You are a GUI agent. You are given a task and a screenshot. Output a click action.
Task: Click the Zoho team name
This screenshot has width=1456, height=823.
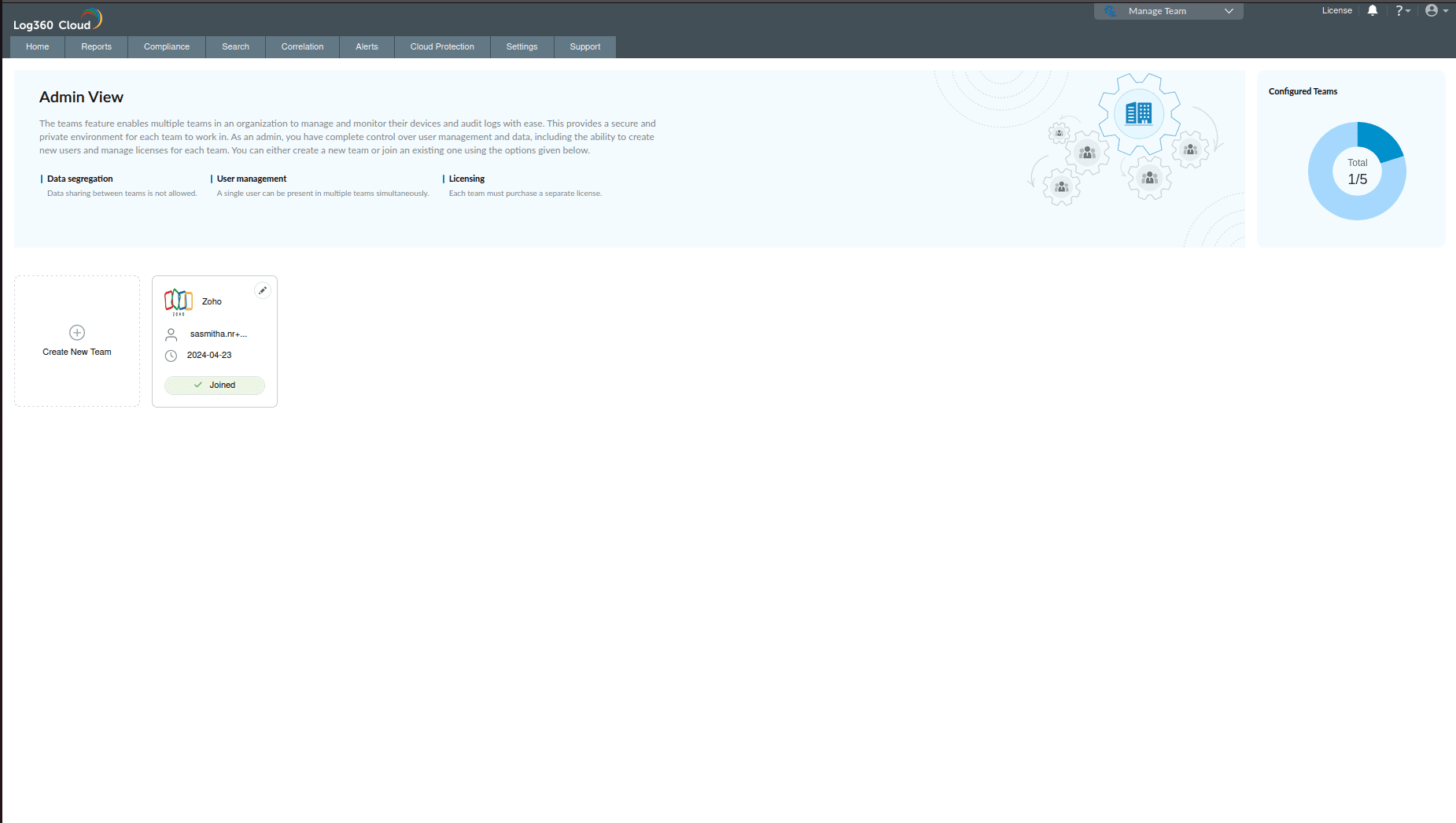212,302
